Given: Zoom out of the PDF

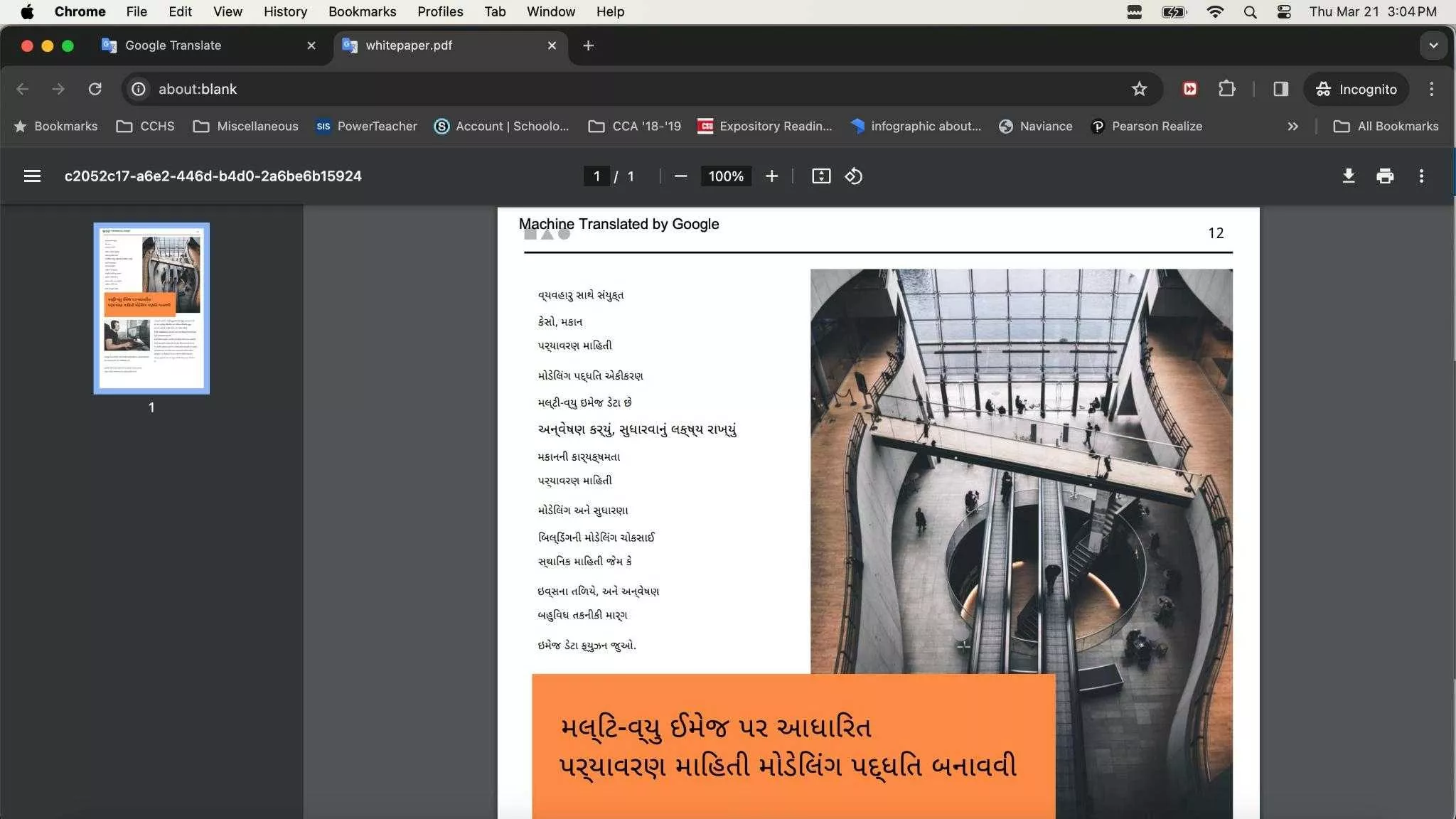Looking at the screenshot, I should (681, 176).
